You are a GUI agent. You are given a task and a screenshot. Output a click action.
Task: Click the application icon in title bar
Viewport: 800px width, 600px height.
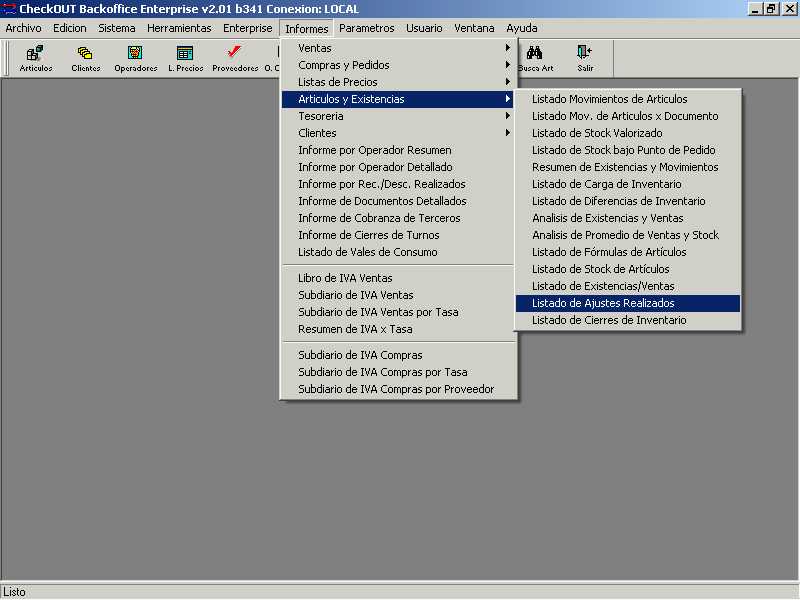(9, 9)
